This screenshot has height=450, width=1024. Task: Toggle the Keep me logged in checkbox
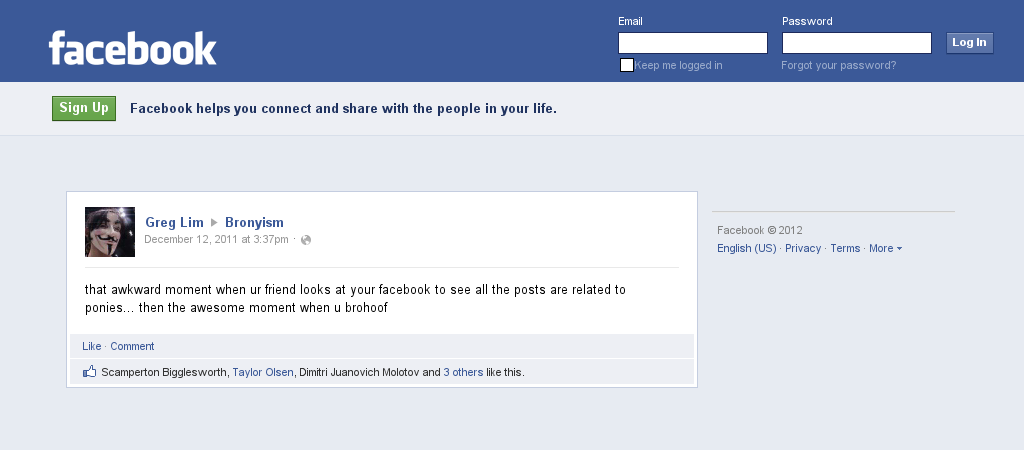pos(627,65)
